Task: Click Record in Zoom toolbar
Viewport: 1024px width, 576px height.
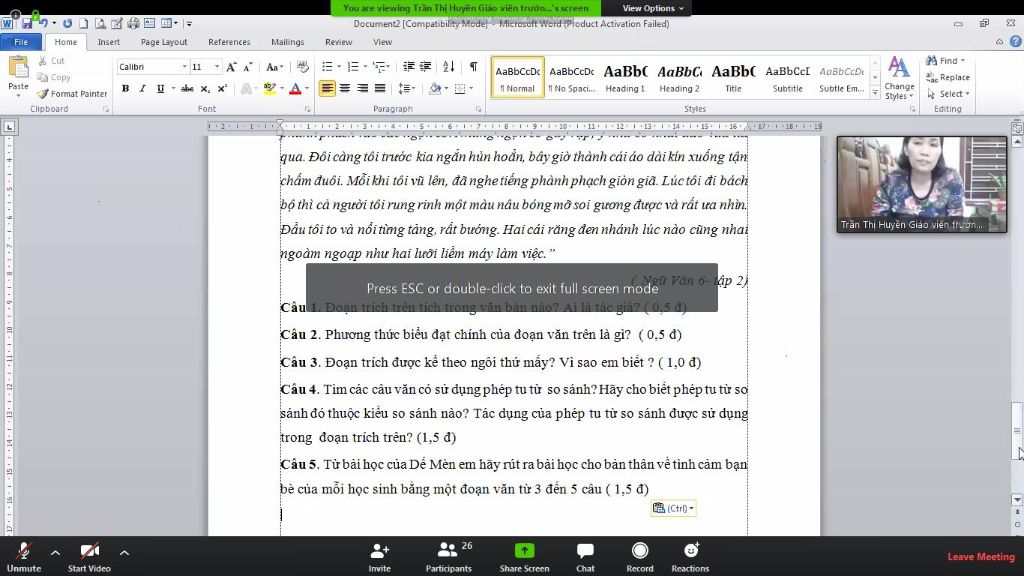Action: click(x=640, y=556)
